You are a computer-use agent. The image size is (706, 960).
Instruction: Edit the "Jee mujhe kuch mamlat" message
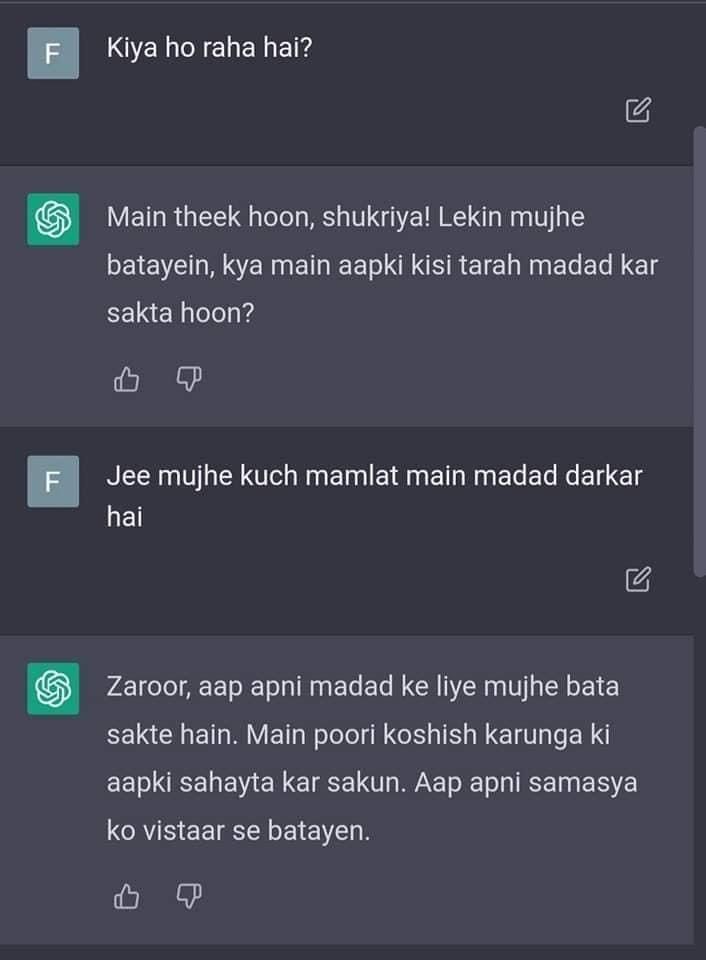point(638,579)
